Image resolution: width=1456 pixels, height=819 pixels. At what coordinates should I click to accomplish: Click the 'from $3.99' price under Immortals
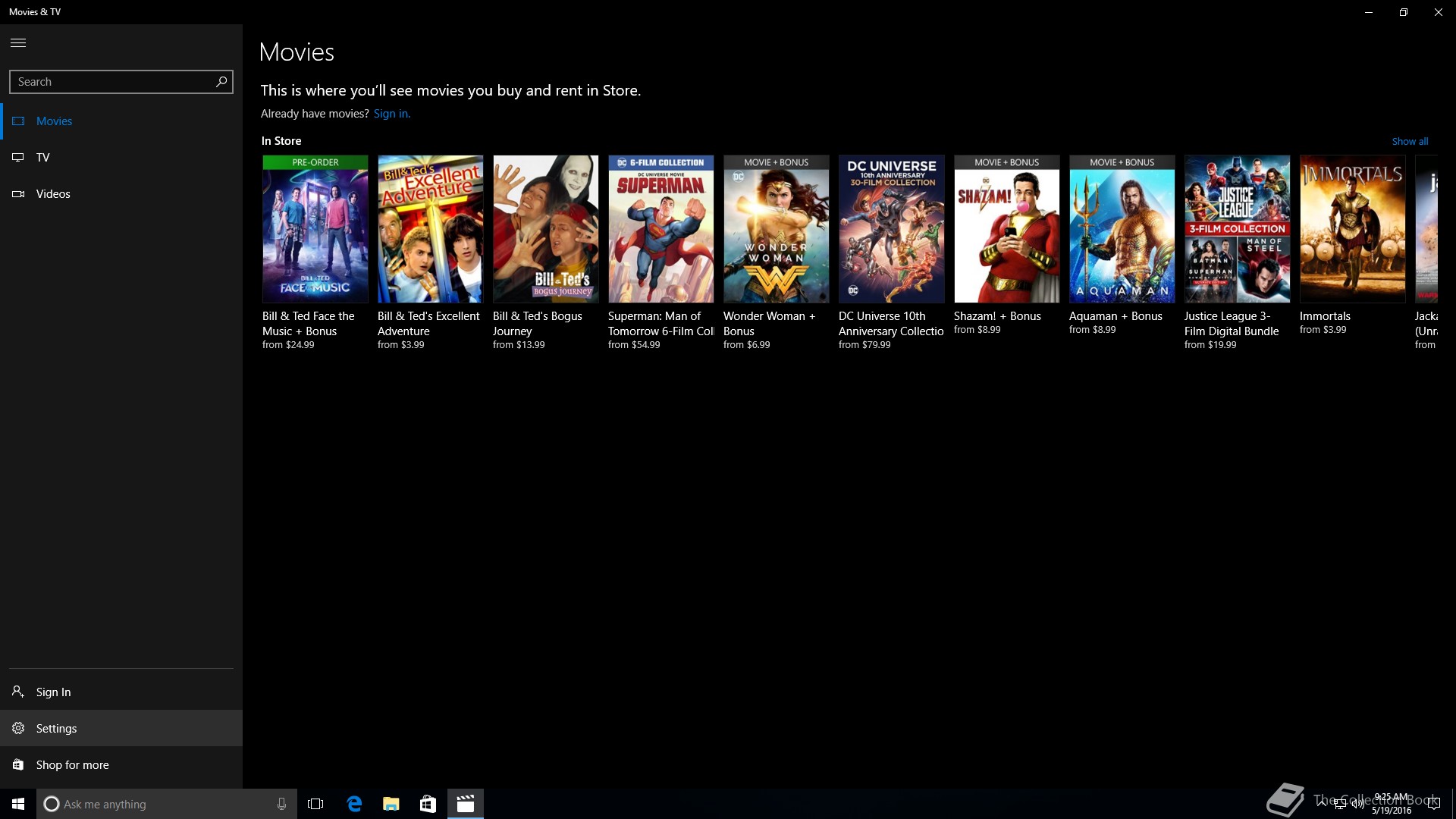tap(1323, 330)
